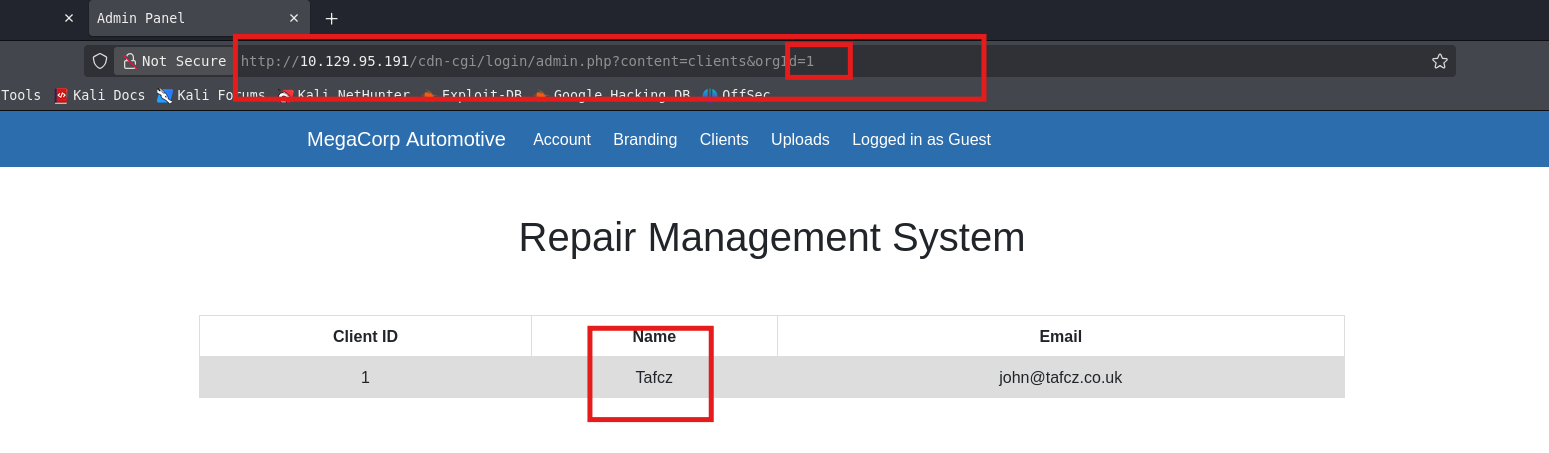The height and width of the screenshot is (453, 1549).
Task: Open the Kali Docs bookmark
Action: tap(100, 95)
